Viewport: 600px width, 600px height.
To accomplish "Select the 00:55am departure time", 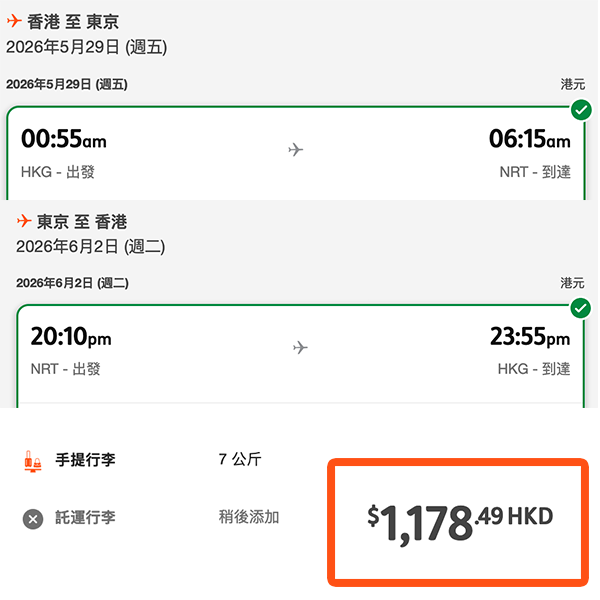I will [64, 138].
